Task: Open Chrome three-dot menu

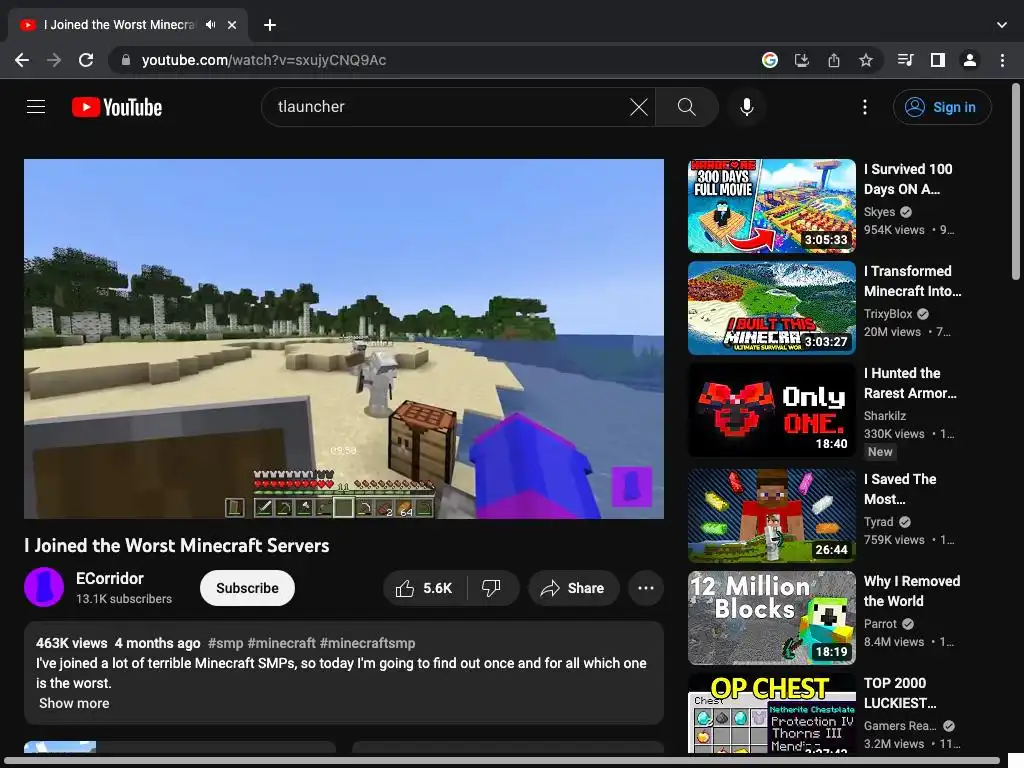Action: 1002,60
